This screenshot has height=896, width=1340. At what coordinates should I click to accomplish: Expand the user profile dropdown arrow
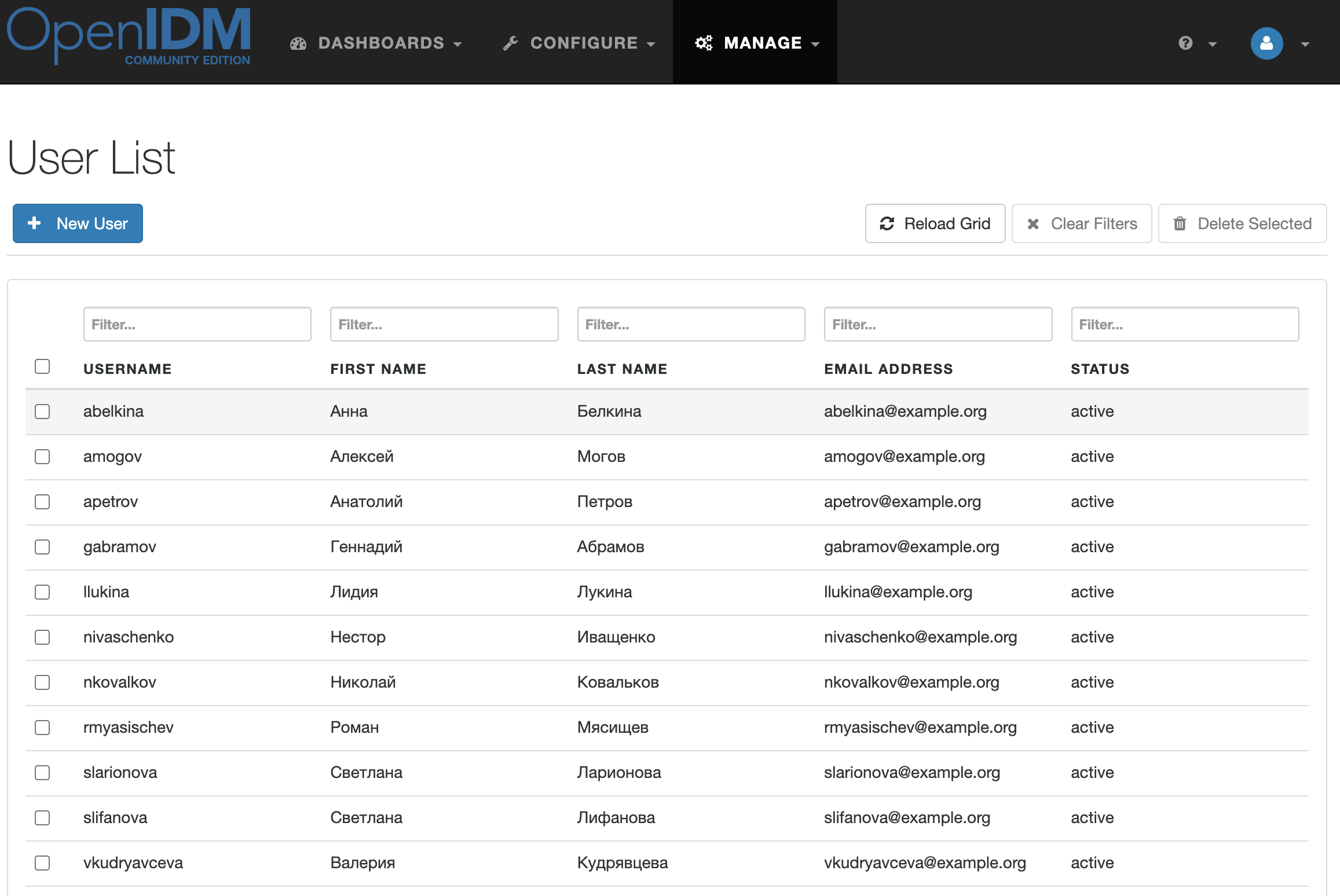(x=1305, y=44)
